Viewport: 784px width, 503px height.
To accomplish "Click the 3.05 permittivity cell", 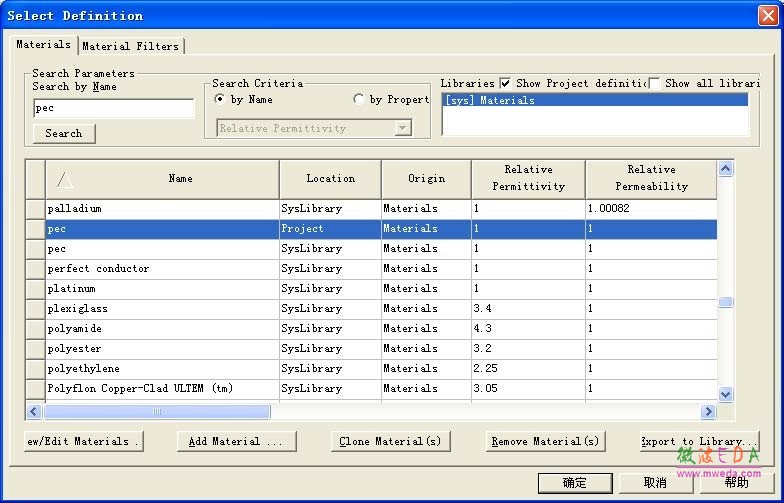I will pyautogui.click(x=528, y=388).
